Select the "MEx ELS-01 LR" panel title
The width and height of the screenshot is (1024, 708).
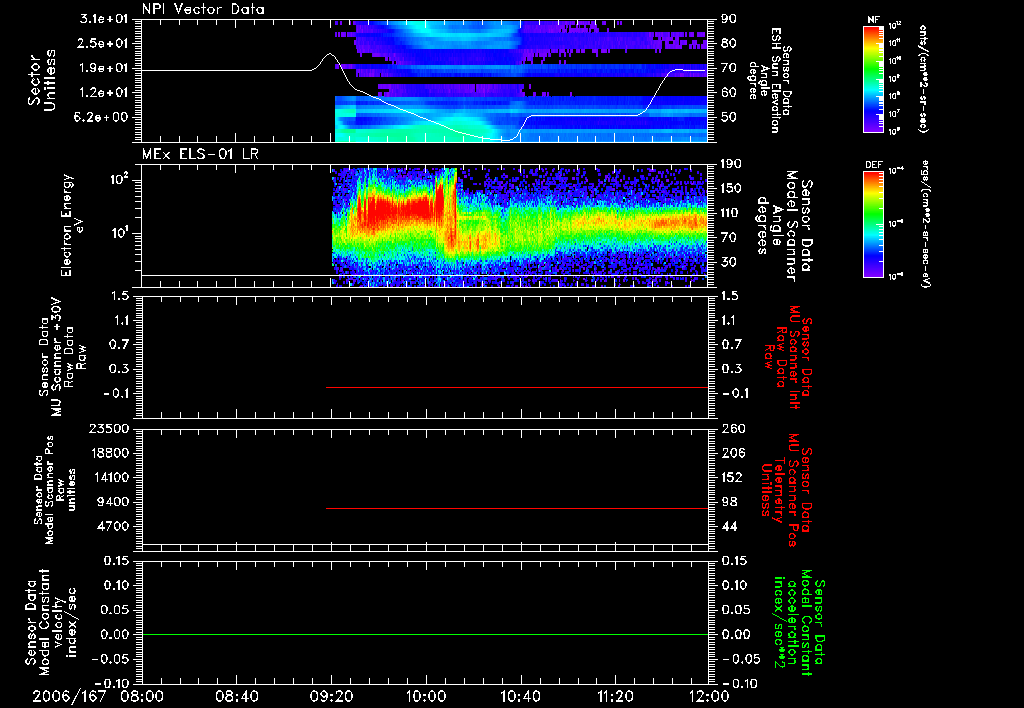pos(200,154)
